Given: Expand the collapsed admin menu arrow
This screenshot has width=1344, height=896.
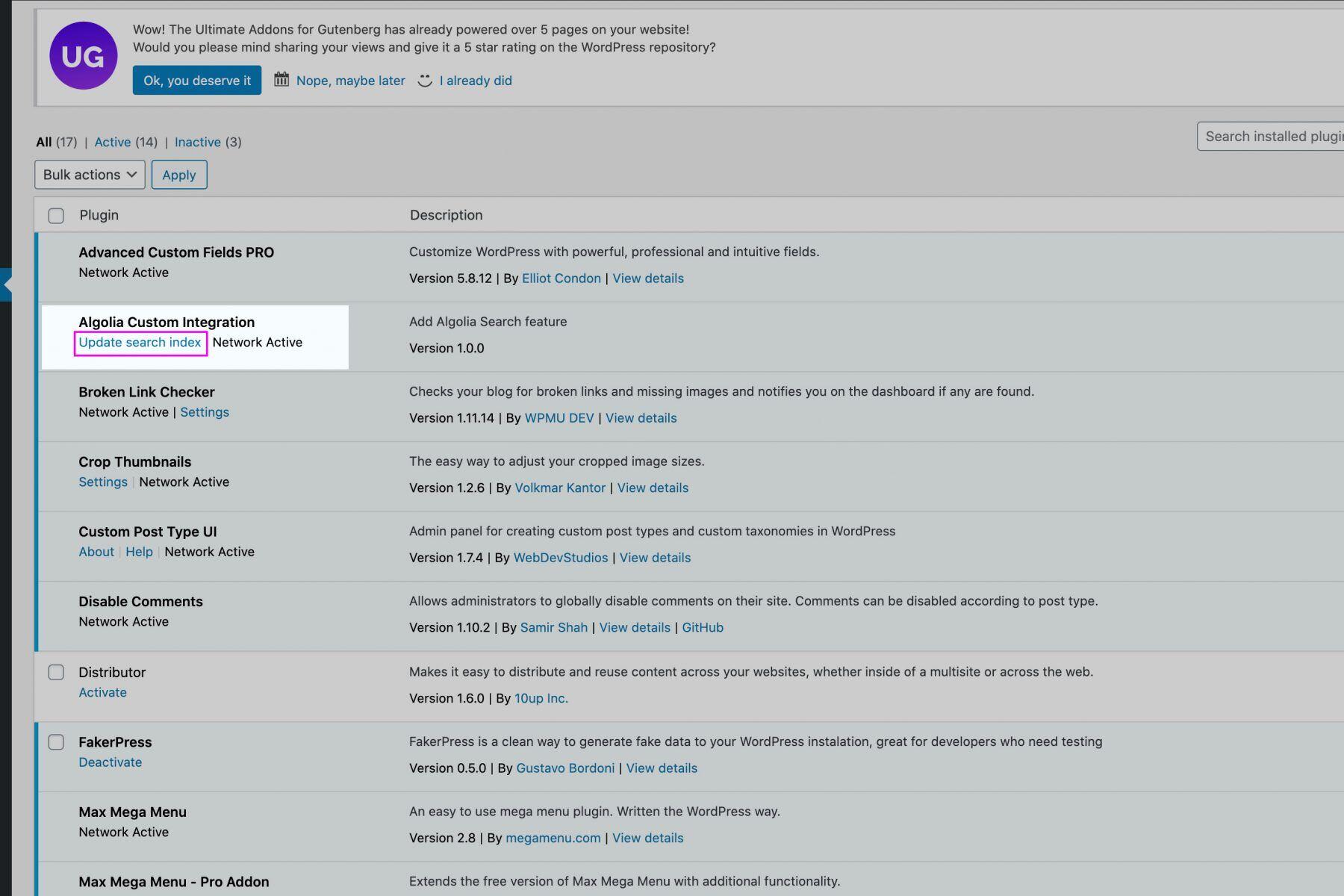Looking at the screenshot, I should coord(6,284).
